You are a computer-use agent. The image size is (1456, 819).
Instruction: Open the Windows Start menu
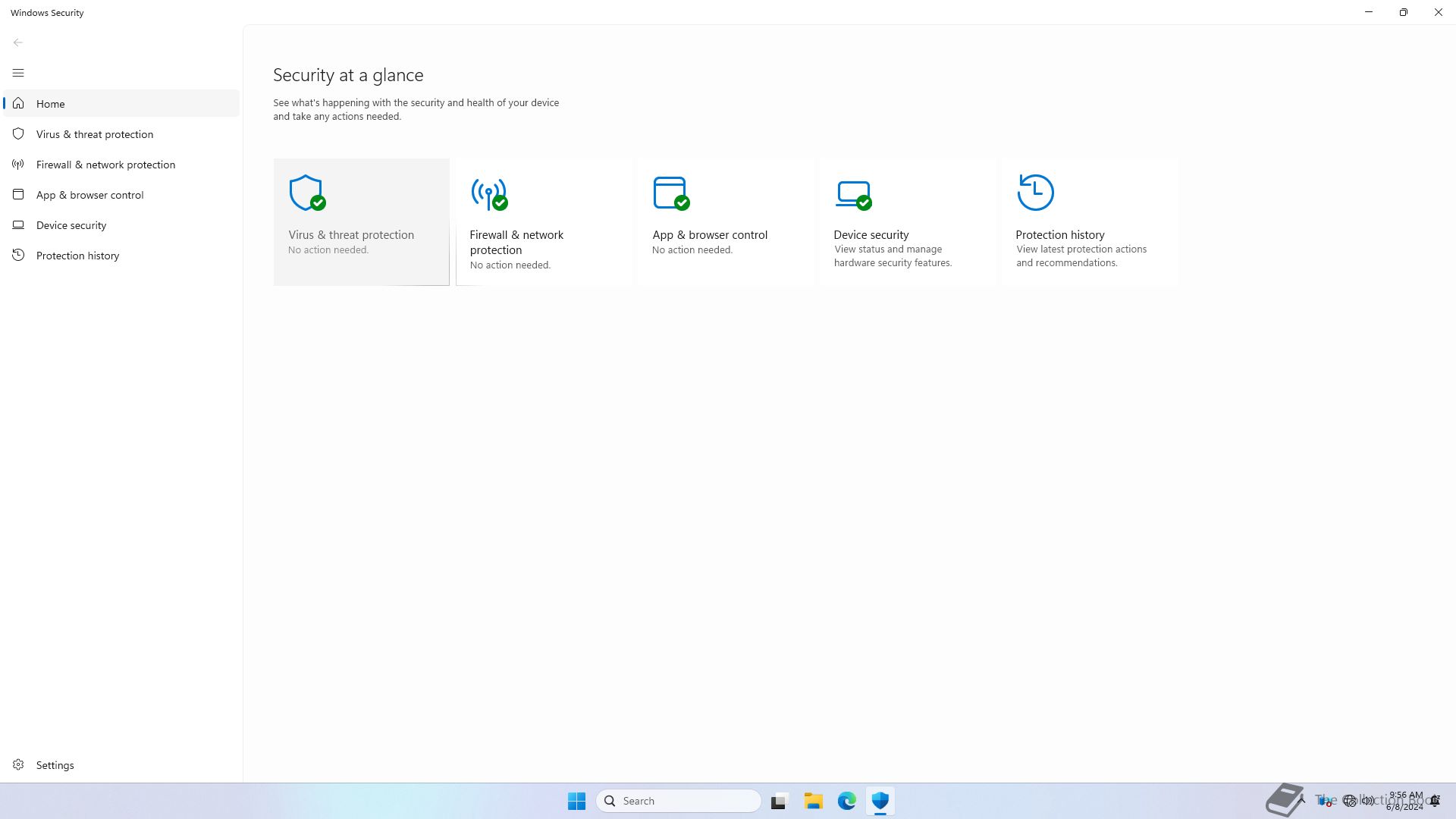click(x=576, y=801)
